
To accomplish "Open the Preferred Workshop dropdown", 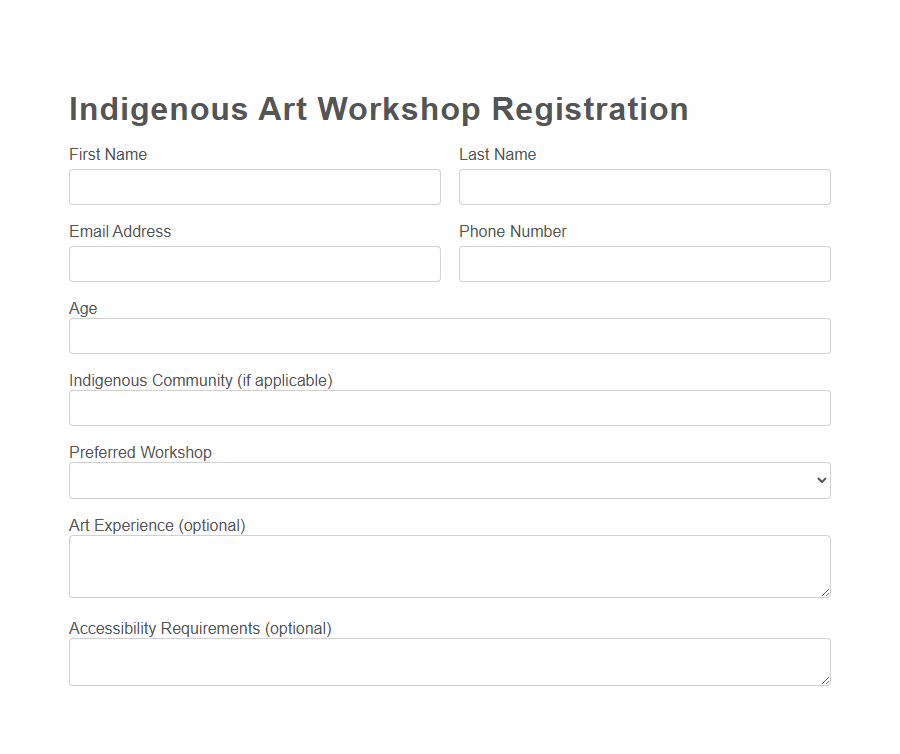I will point(449,480).
